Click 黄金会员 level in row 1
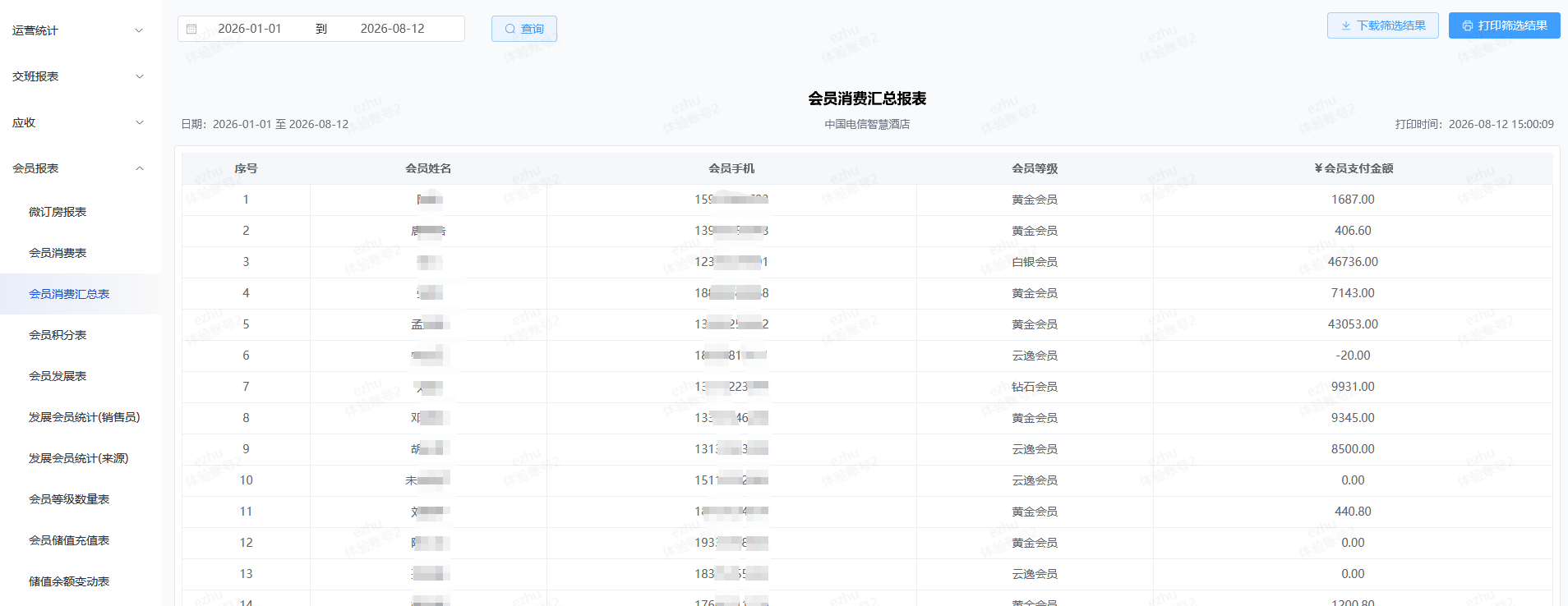Viewport: 1568px width, 606px height. [1035, 200]
